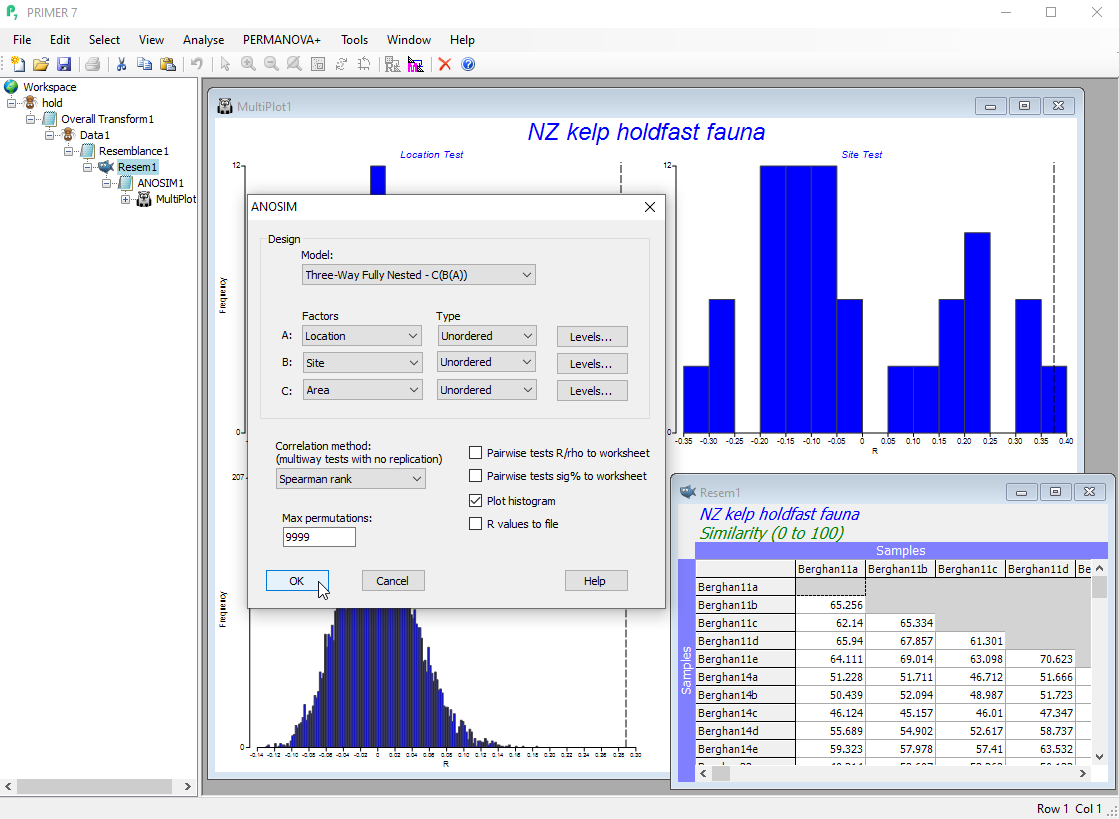This screenshot has height=819, width=1119.
Task: Enable Pairwise tests sig% to worksheet
Action: pyautogui.click(x=476, y=477)
